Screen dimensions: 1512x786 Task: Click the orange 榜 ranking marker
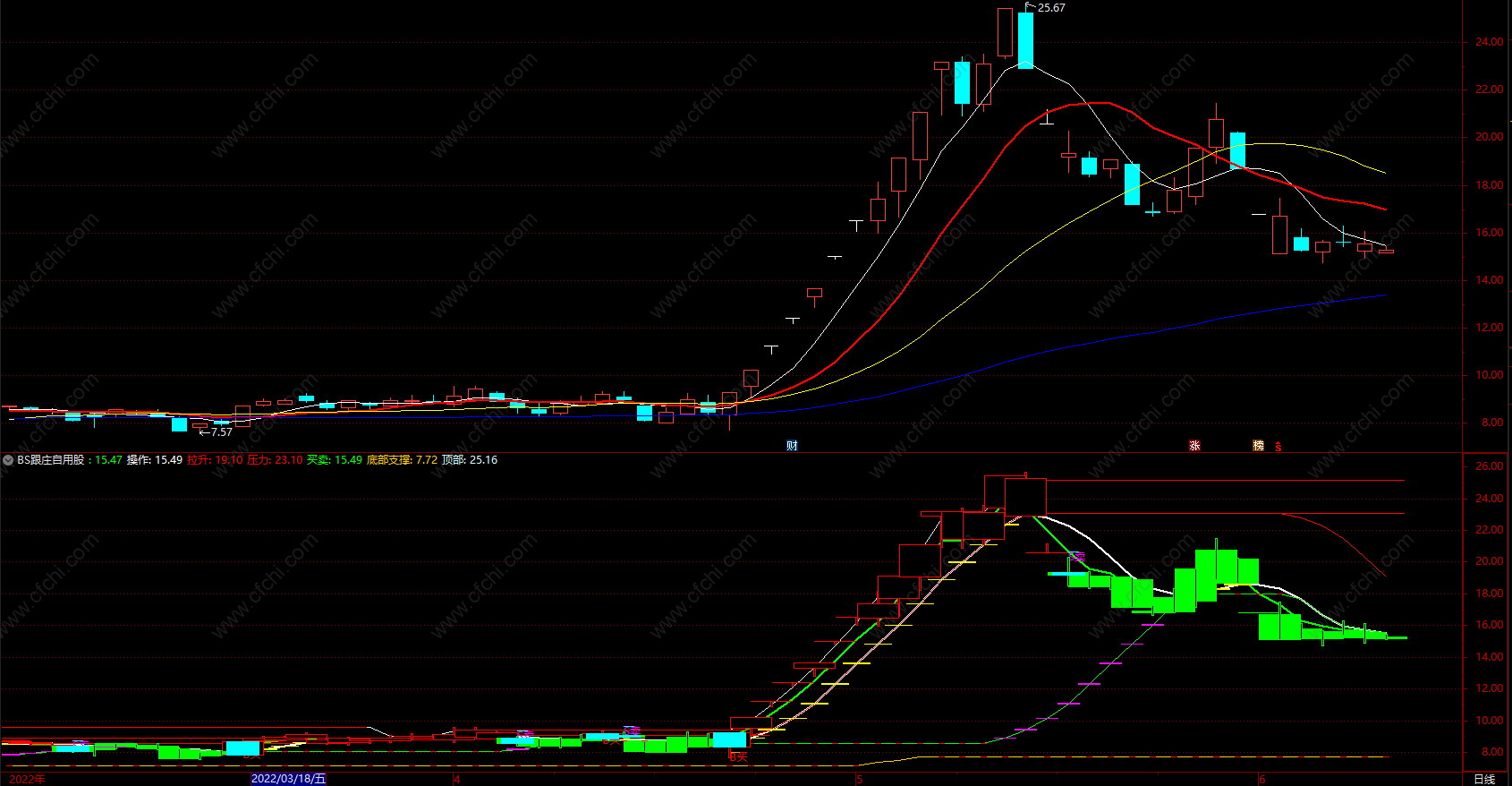click(1259, 446)
